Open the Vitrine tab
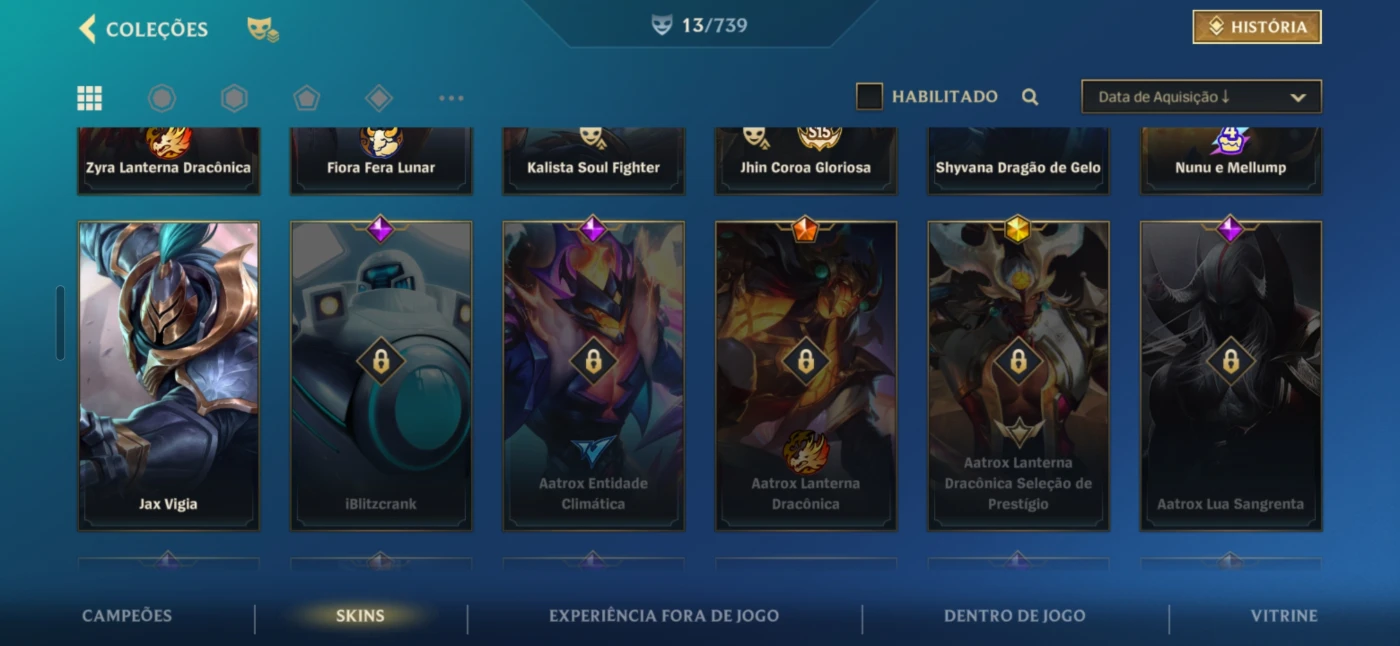Viewport: 1400px width, 646px height. click(1284, 616)
